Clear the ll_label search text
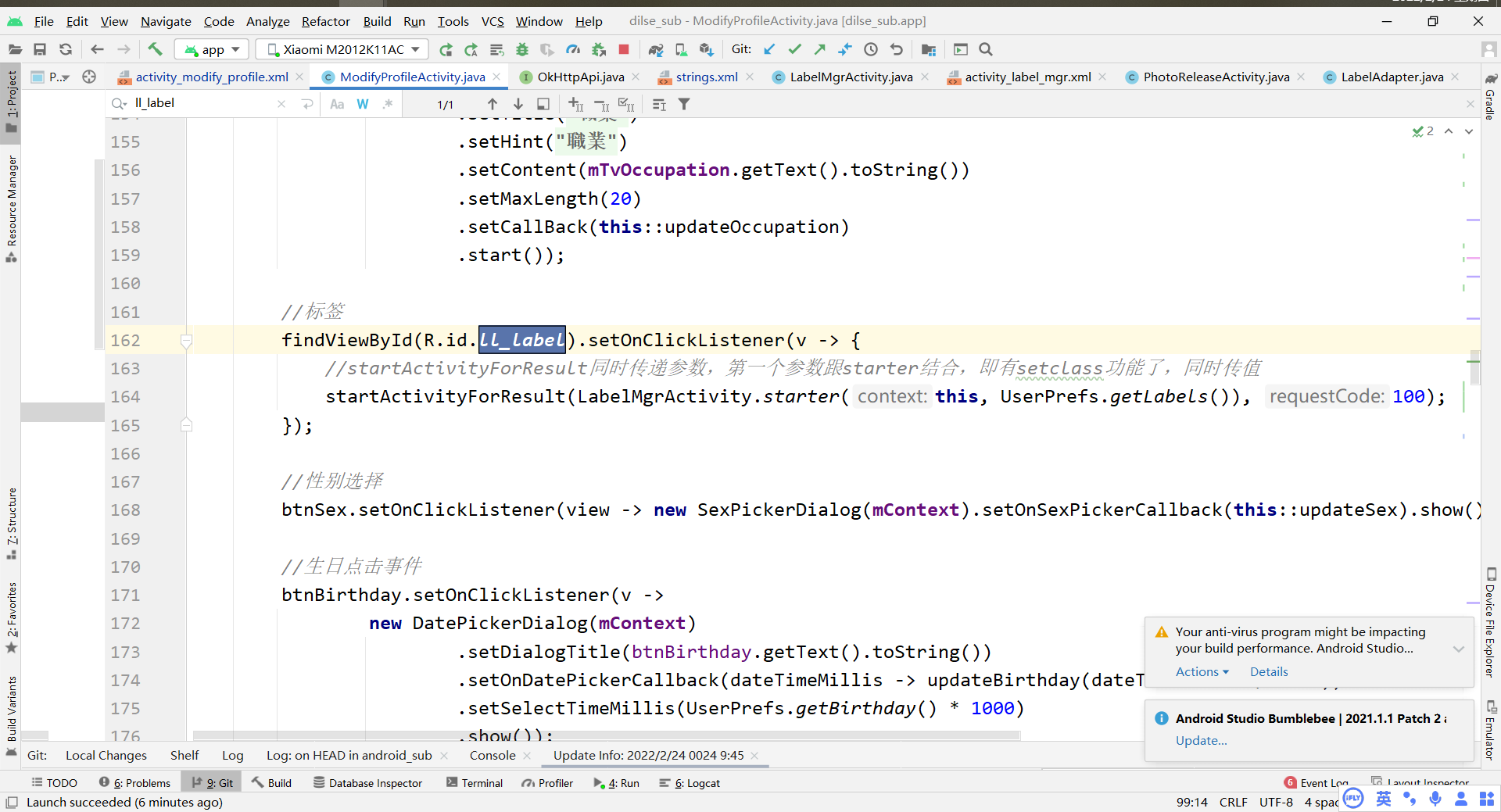1501x812 pixels. click(281, 104)
